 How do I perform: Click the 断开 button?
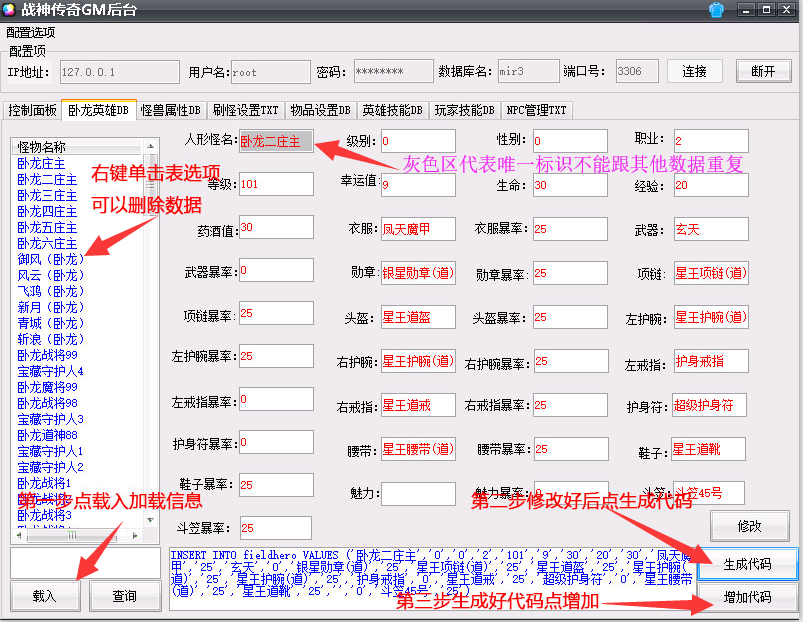(763, 71)
